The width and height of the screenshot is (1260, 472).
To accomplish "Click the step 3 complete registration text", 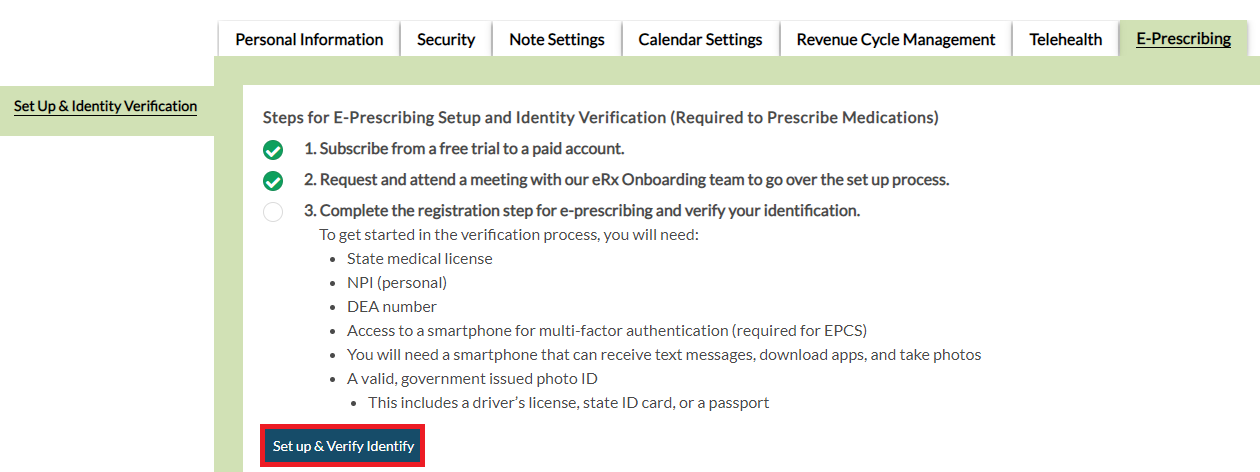I will click(x=582, y=211).
